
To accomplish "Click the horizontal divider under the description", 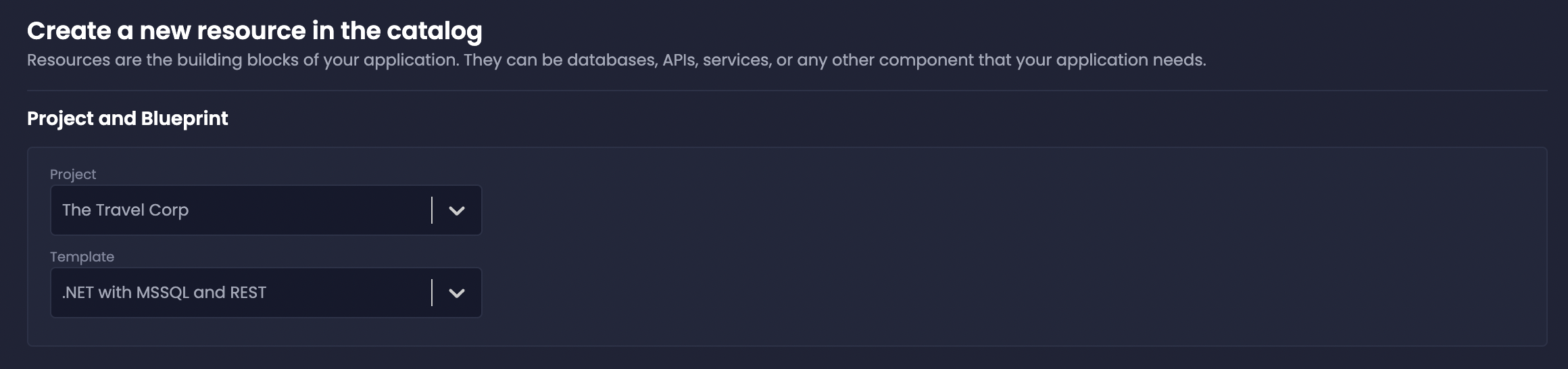I will pyautogui.click(x=787, y=91).
